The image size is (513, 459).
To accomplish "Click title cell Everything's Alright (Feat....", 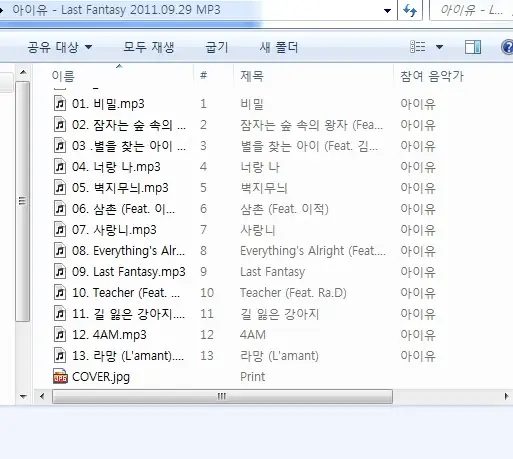I will pos(313,251).
